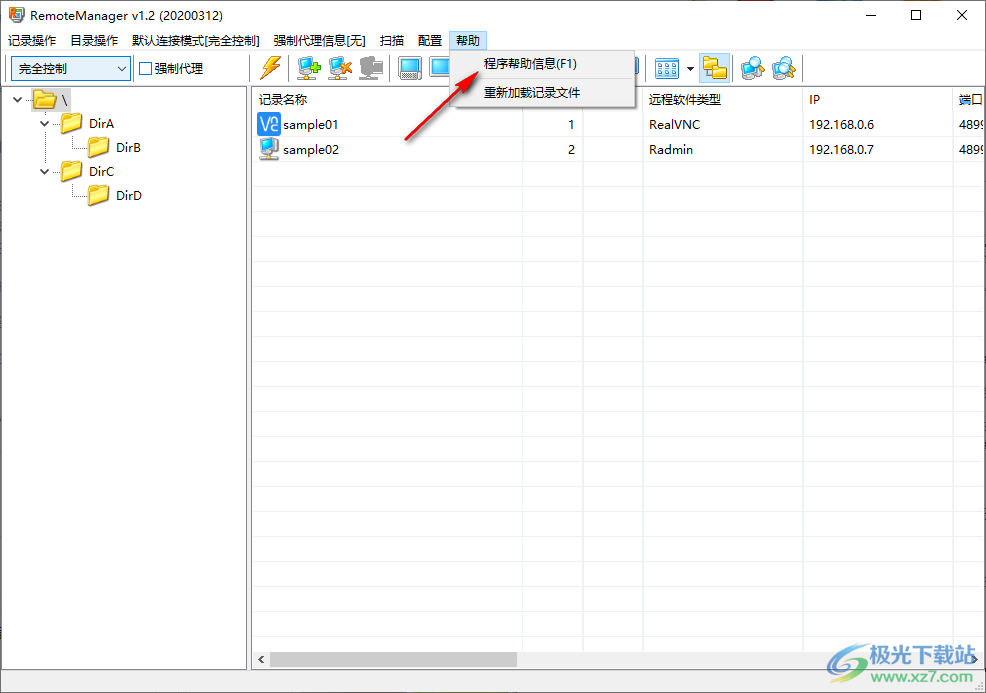Viewport: 986px width, 693px height.
Task: Click the Radmin computer icon of sample02
Action: click(269, 149)
